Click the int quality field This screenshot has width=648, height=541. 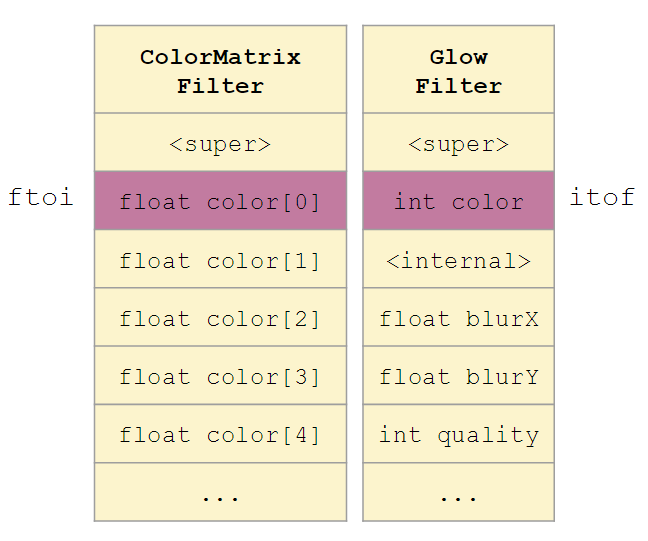[458, 434]
